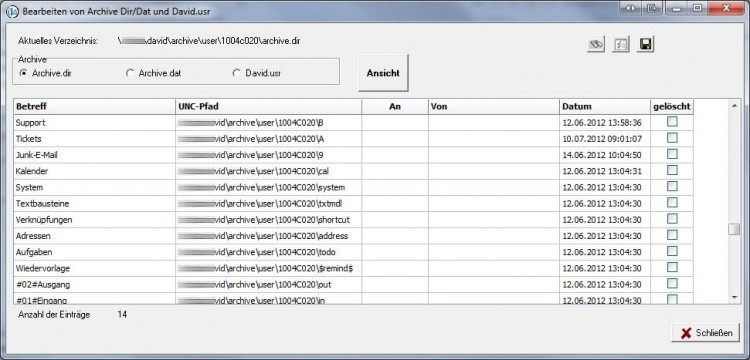750x360 pixels.
Task: Click the gelöscht column header
Action: click(672, 107)
